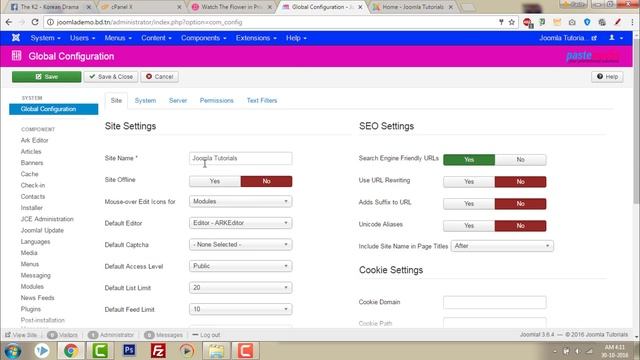Switch to the Server tab
Screen dimensions: 640x360
click(178, 100)
